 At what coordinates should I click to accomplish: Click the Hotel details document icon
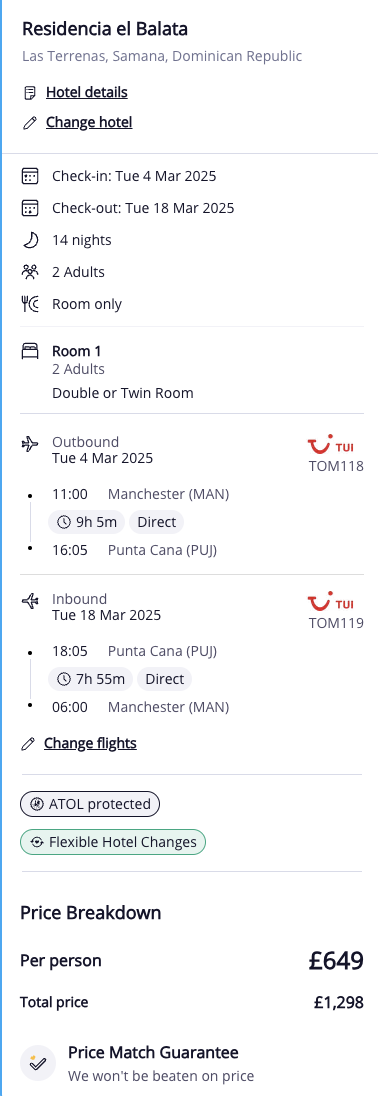pos(29,92)
